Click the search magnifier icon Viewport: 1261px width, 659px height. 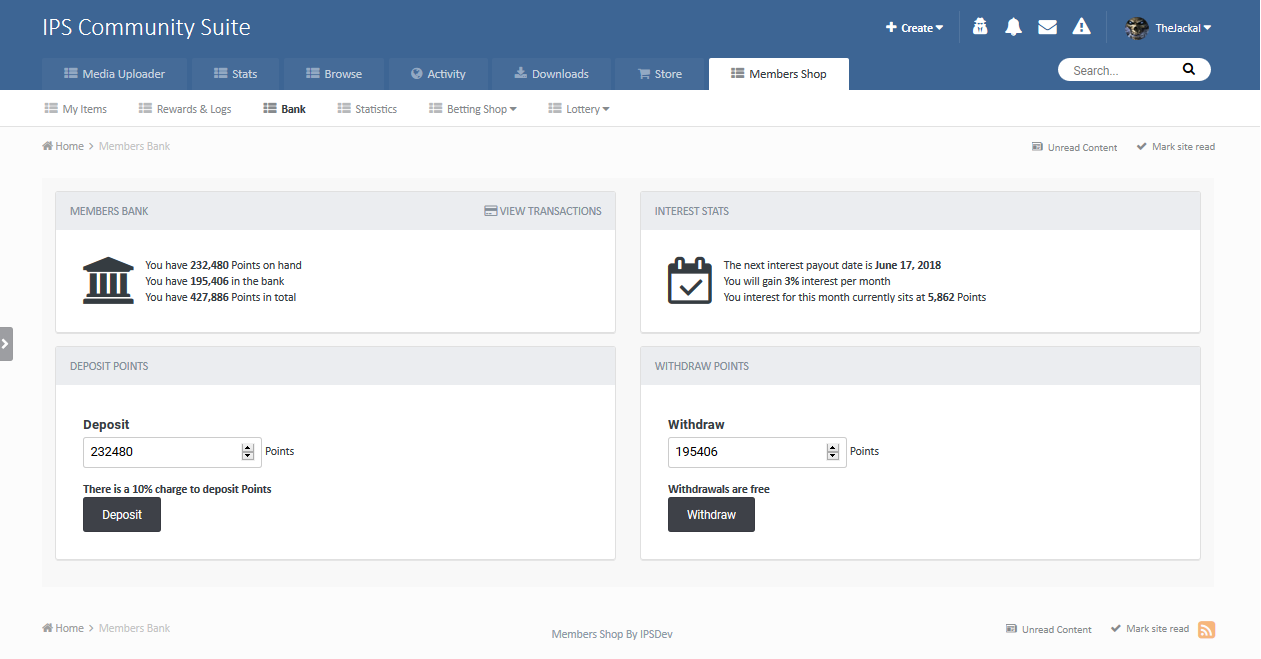point(1188,69)
